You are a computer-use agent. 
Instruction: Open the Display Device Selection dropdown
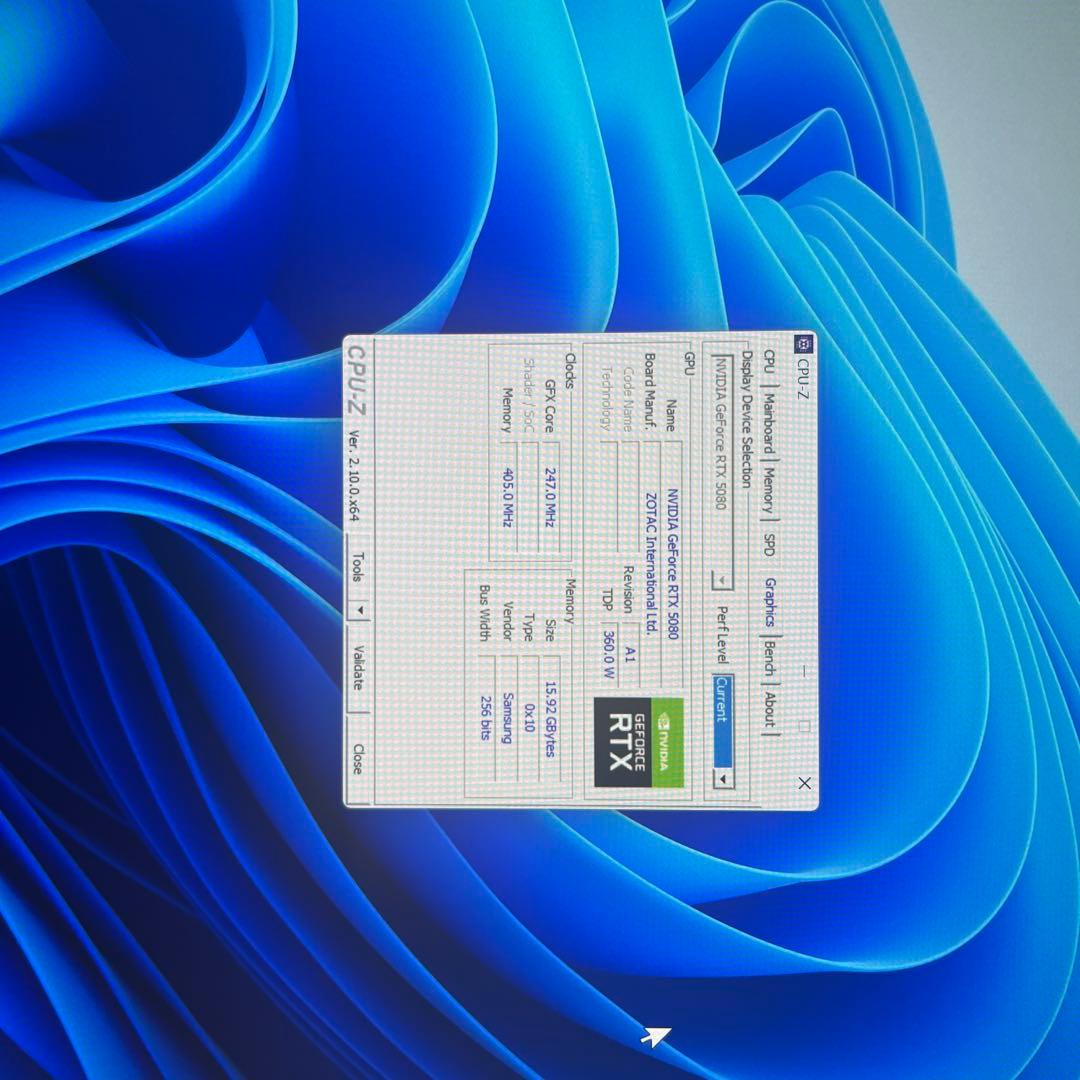click(x=721, y=579)
